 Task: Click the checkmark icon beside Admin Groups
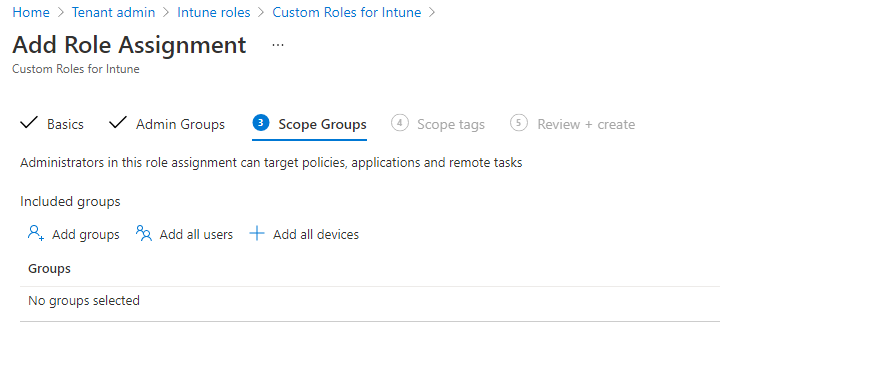pos(118,123)
